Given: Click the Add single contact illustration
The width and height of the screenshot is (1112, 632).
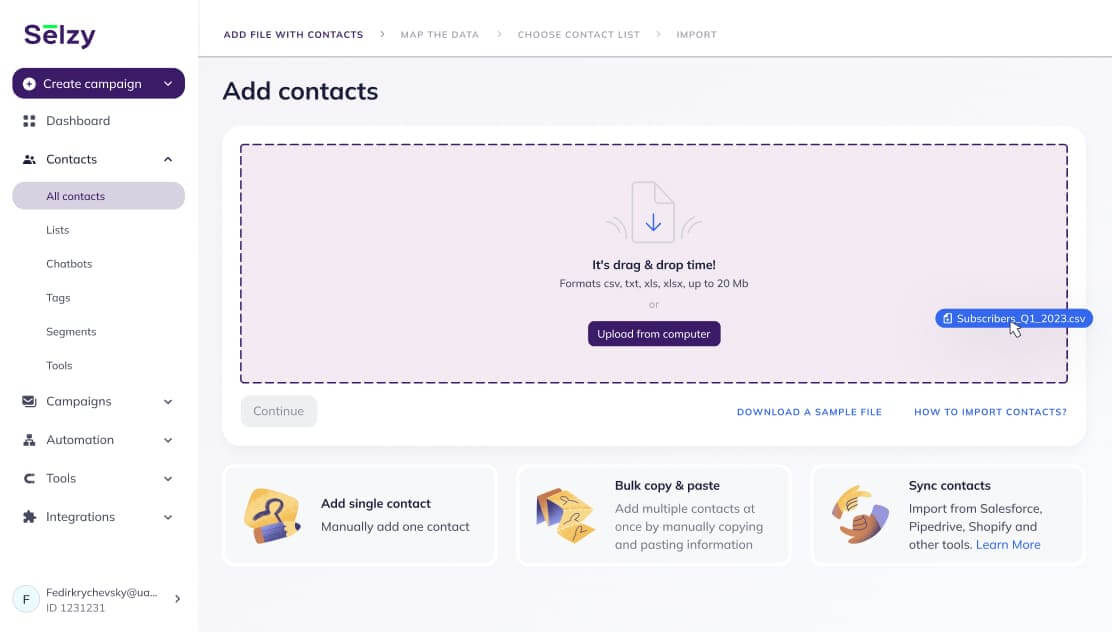Looking at the screenshot, I should [x=274, y=515].
